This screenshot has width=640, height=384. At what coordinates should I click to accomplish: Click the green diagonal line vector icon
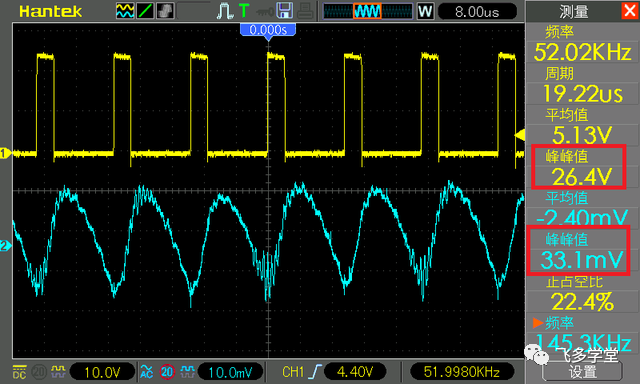click(x=145, y=11)
